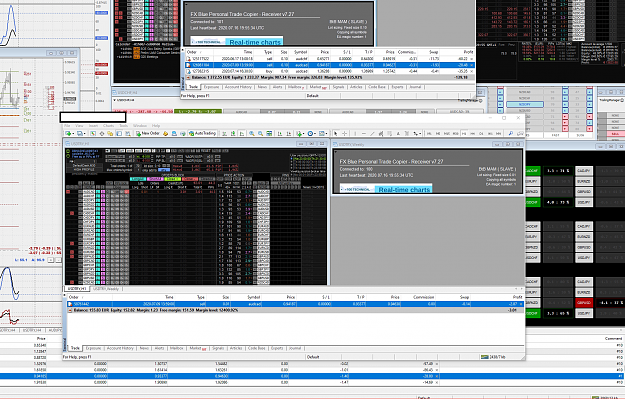Image resolution: width=625 pixels, height=399 pixels.
Task: Select the Fibonacci Retracement tool
Action: coord(389,134)
